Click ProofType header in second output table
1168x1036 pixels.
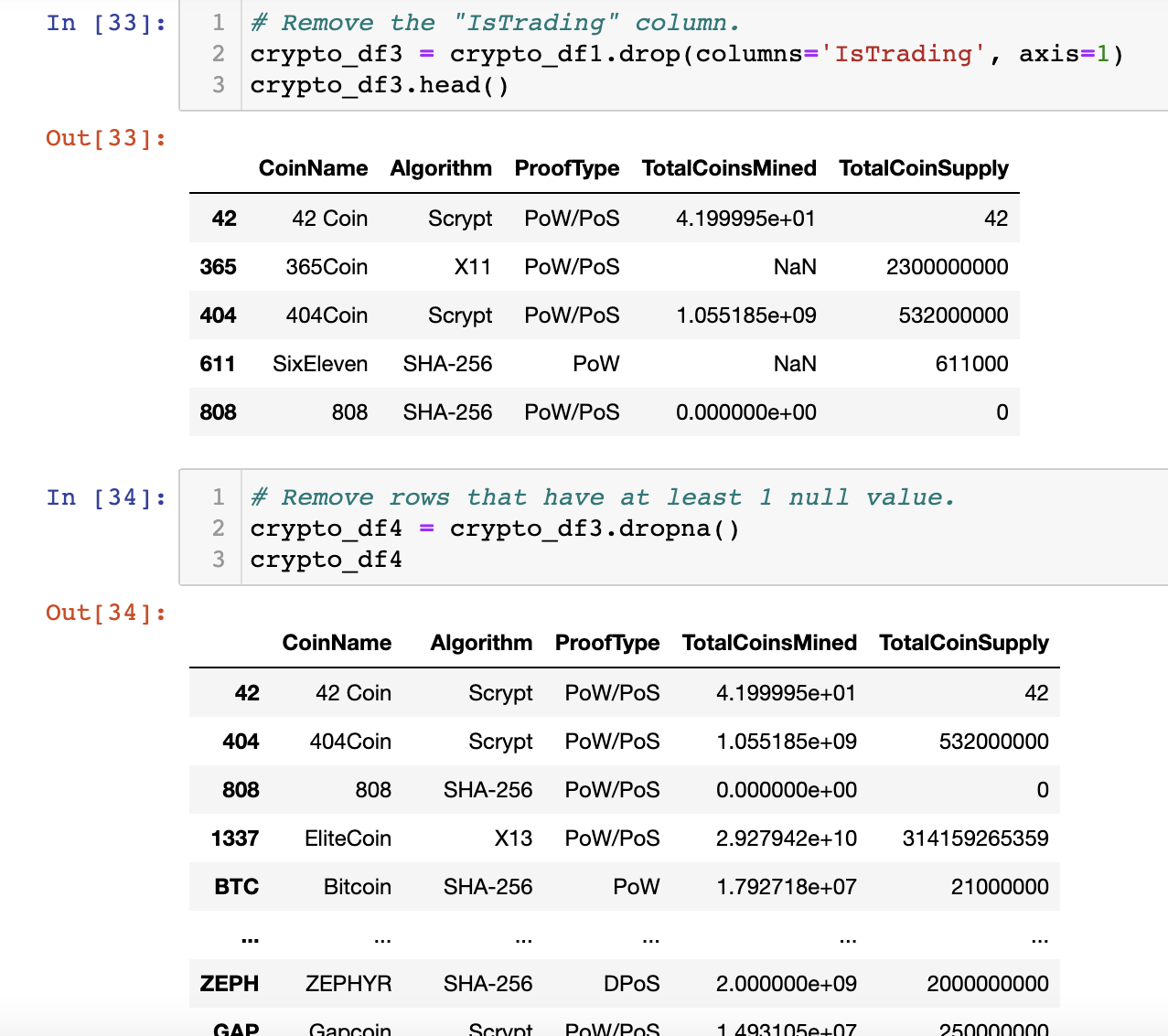point(607,643)
